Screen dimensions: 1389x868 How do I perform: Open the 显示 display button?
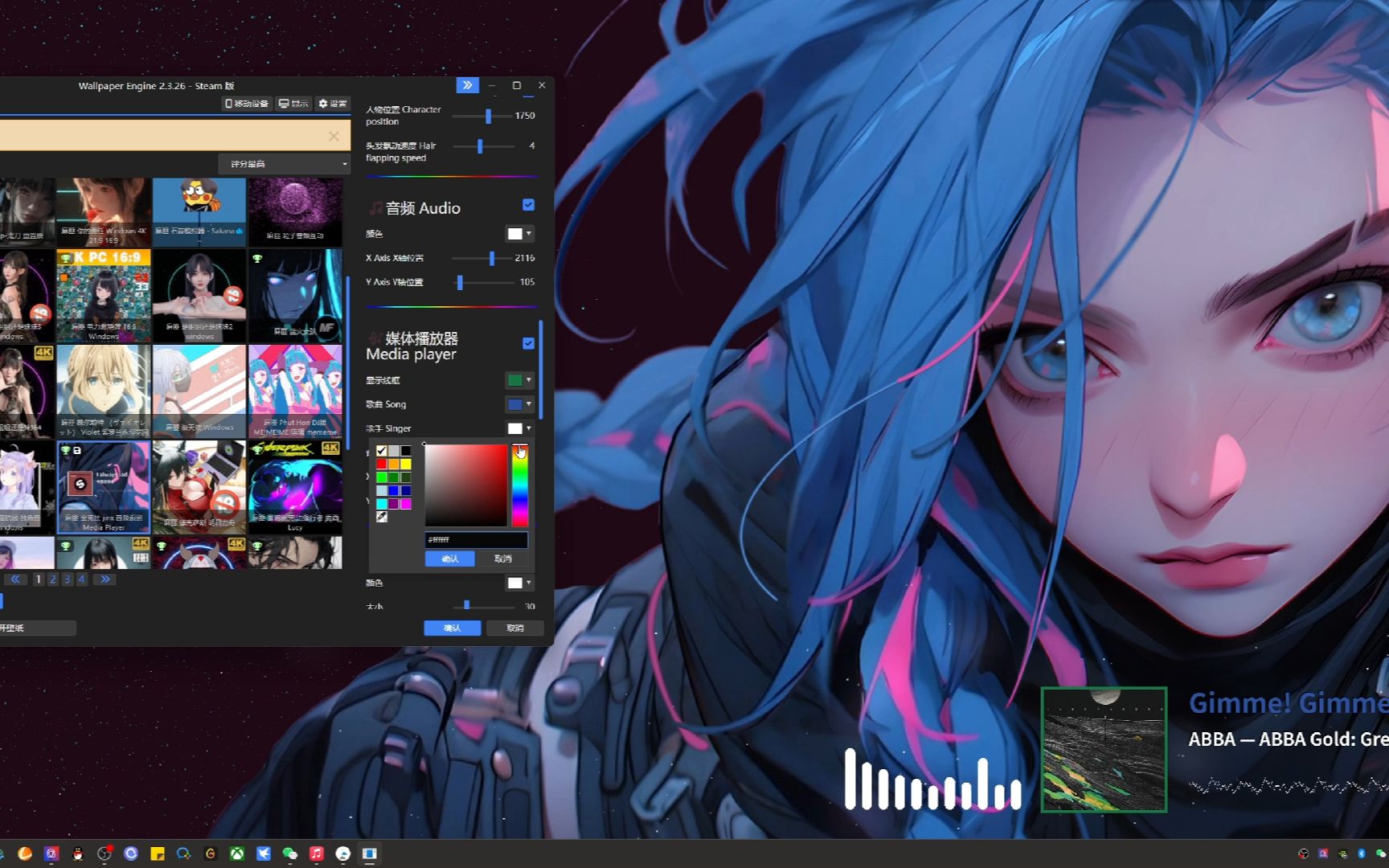tap(293, 104)
